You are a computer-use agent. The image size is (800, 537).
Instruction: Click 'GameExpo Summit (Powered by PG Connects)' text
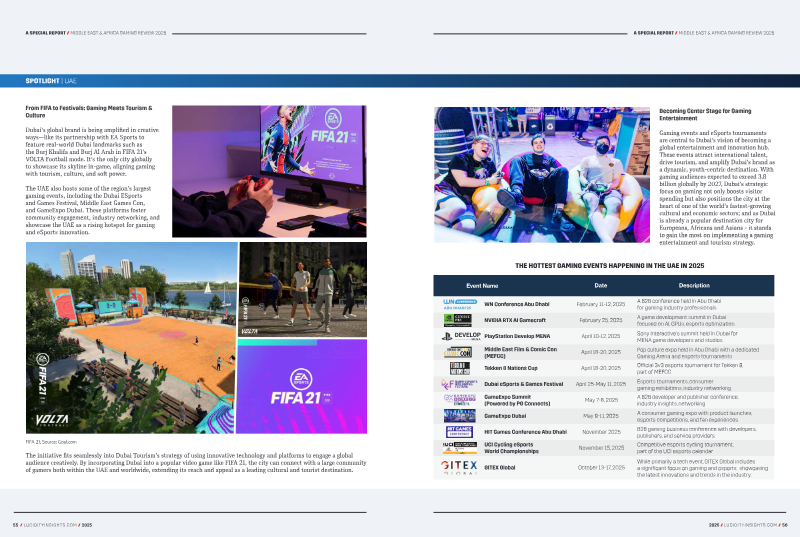[x=517, y=400]
